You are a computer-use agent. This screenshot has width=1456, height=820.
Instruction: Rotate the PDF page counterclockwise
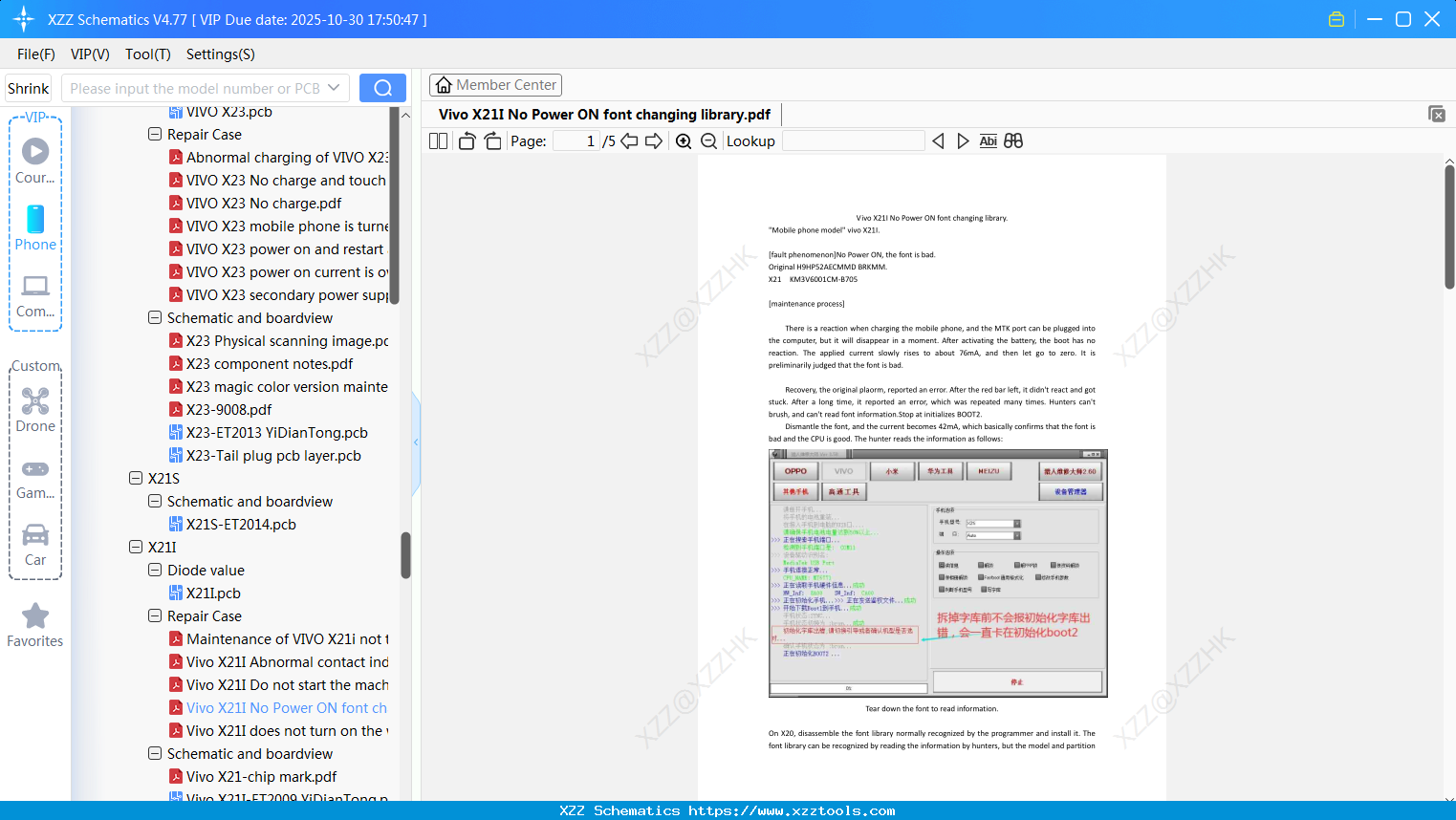click(467, 140)
